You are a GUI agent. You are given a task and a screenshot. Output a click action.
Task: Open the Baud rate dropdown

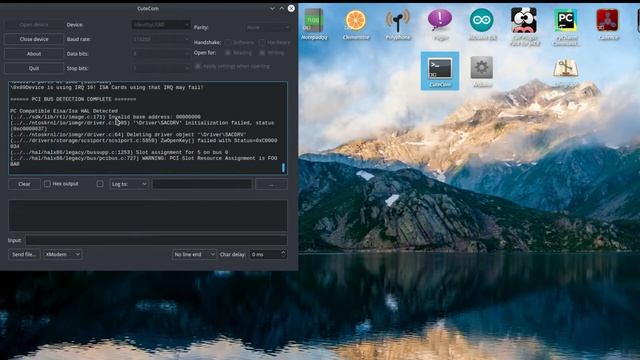tap(161, 39)
